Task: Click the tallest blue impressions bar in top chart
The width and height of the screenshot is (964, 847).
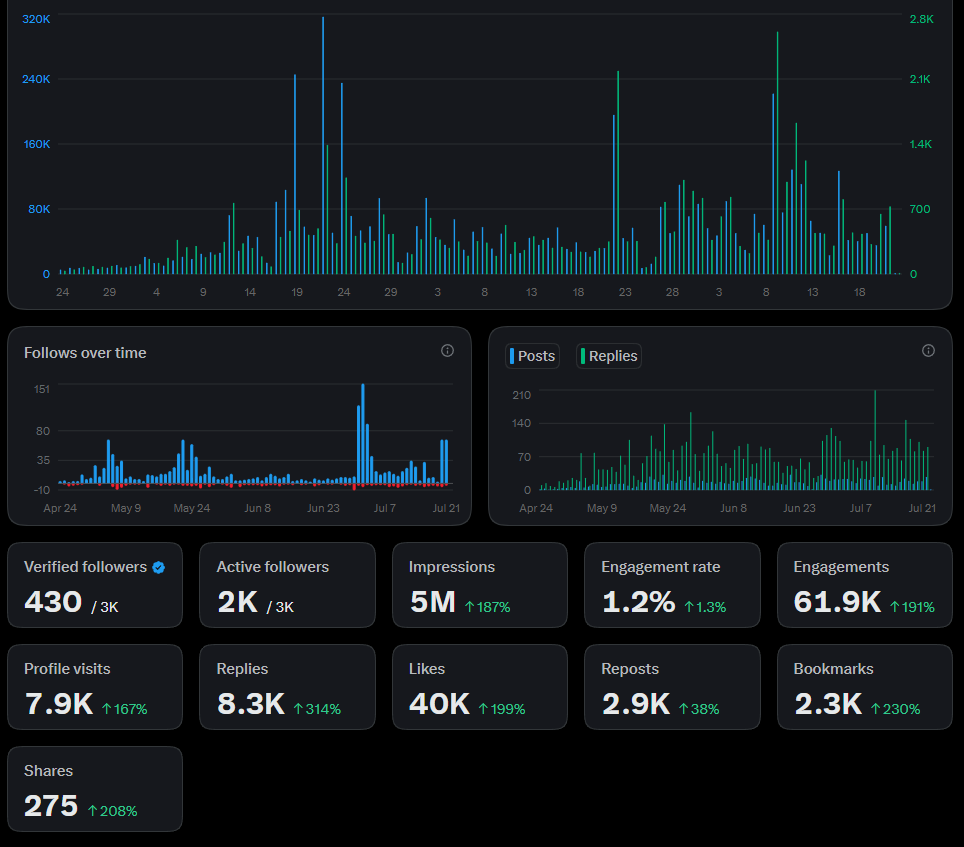Action: click(323, 146)
